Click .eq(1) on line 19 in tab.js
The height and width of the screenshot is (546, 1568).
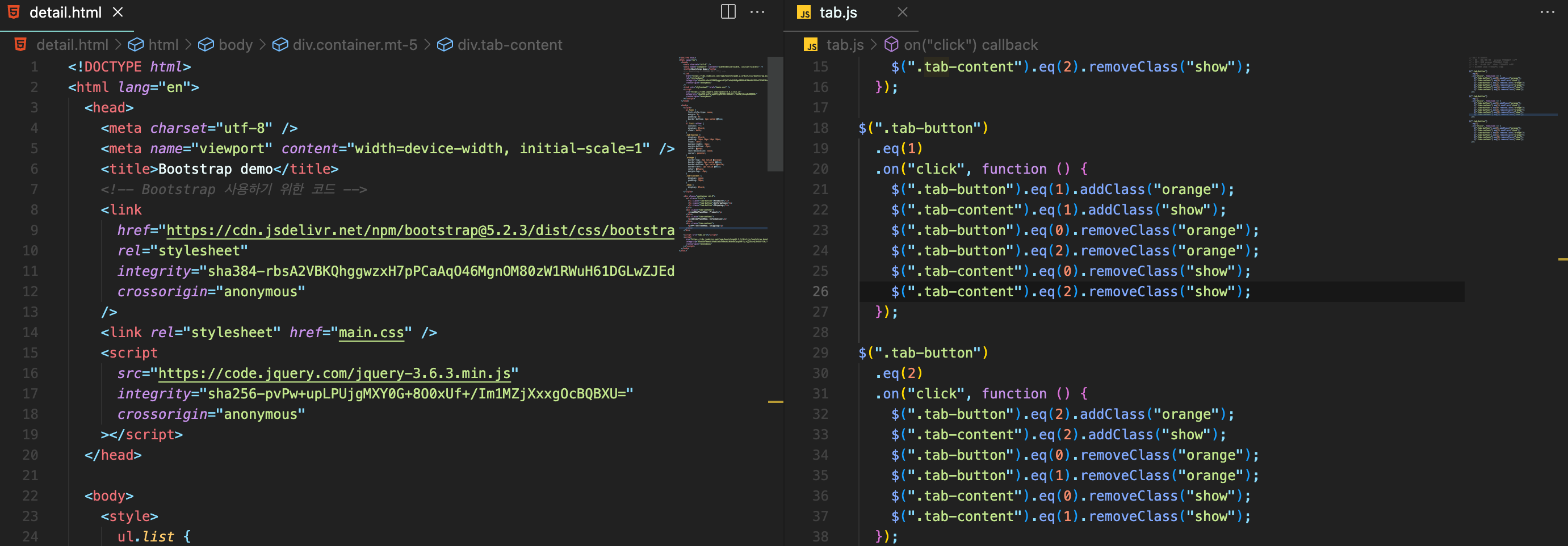899,149
